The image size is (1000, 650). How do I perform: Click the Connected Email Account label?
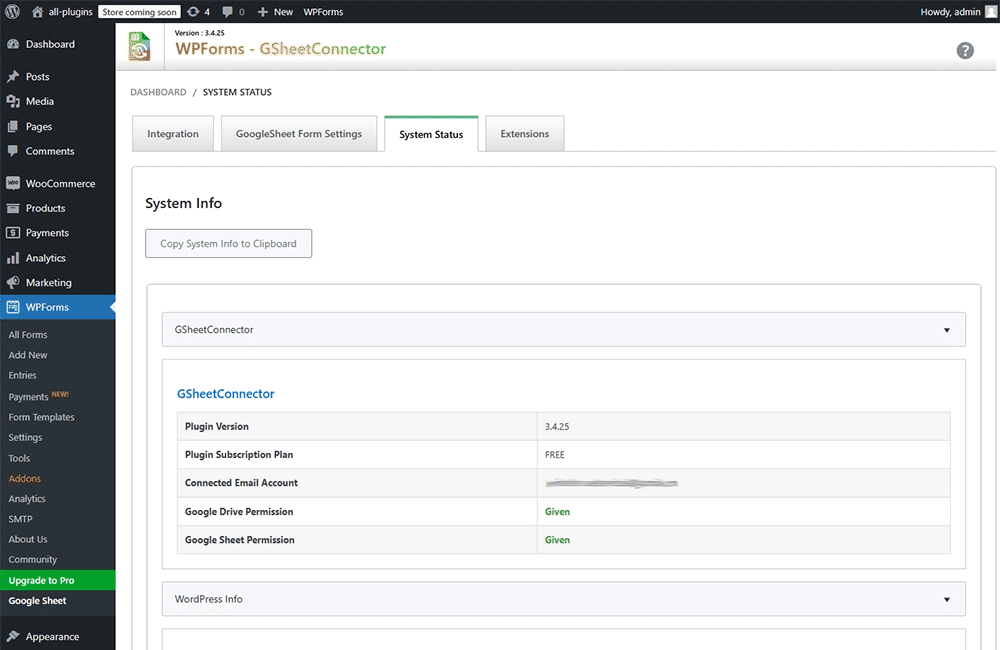click(x=241, y=483)
